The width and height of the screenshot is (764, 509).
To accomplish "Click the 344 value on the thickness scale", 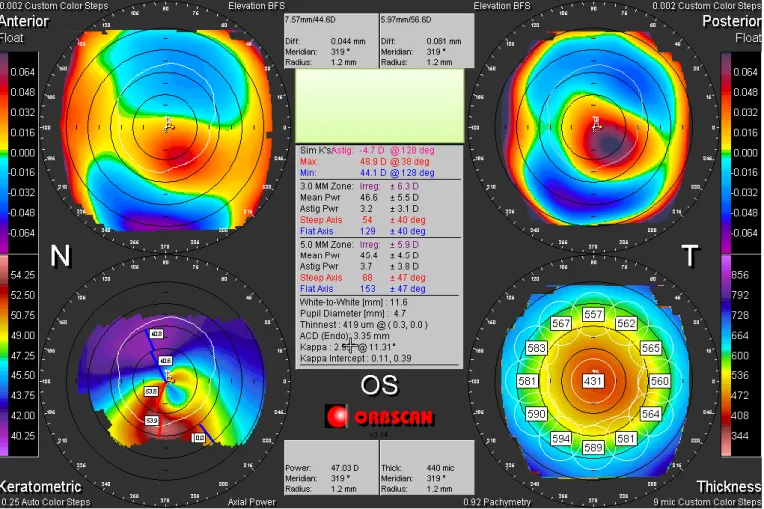I will (740, 436).
